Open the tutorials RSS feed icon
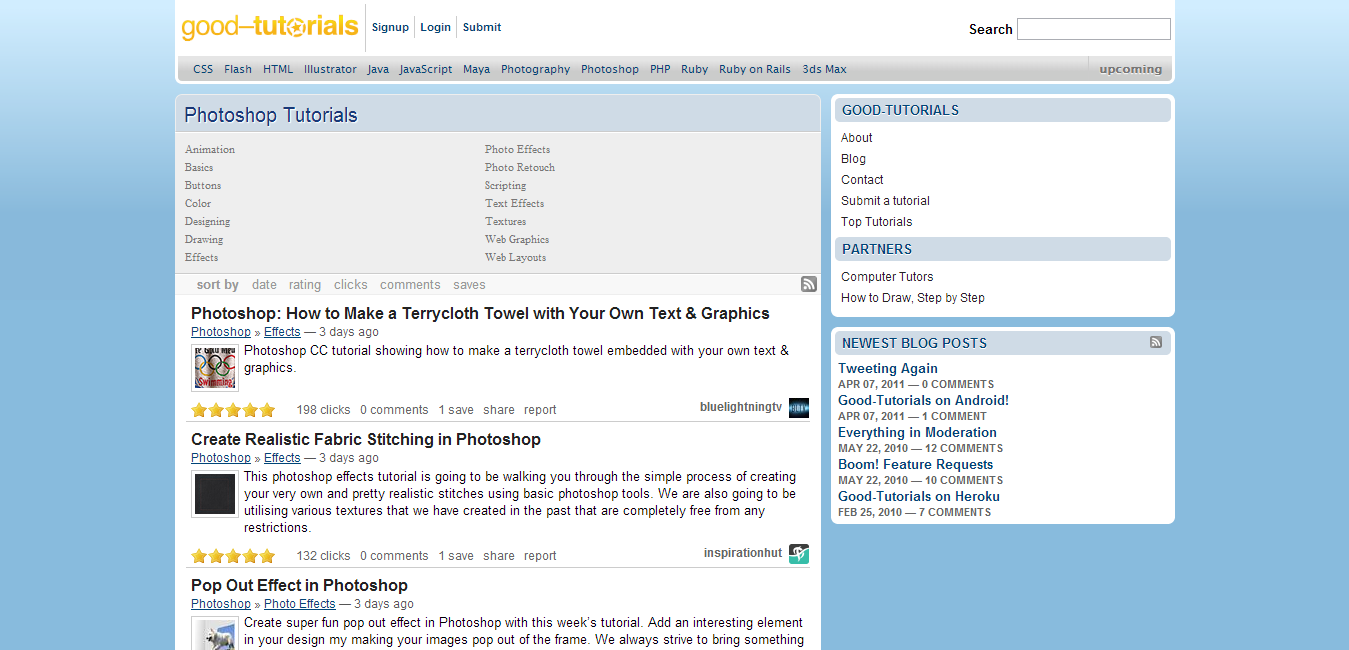 (x=809, y=284)
